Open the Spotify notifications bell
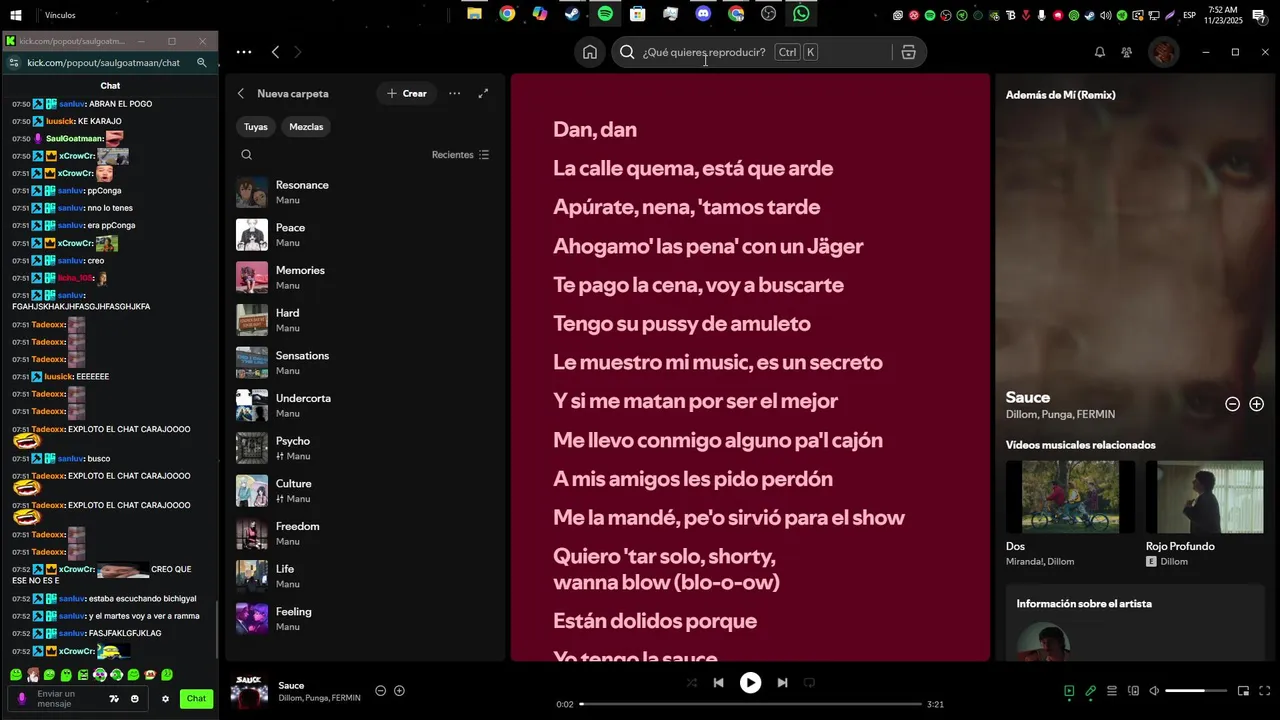 pos(1099,52)
